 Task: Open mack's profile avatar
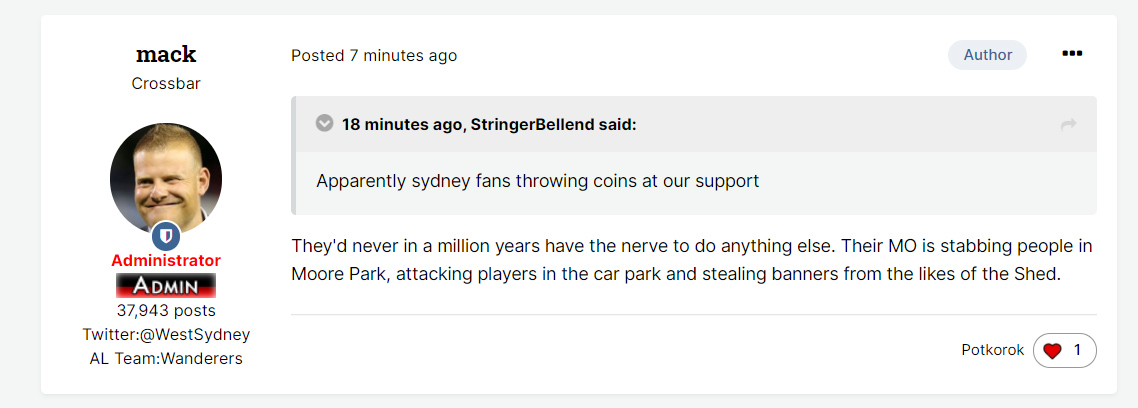click(x=166, y=179)
